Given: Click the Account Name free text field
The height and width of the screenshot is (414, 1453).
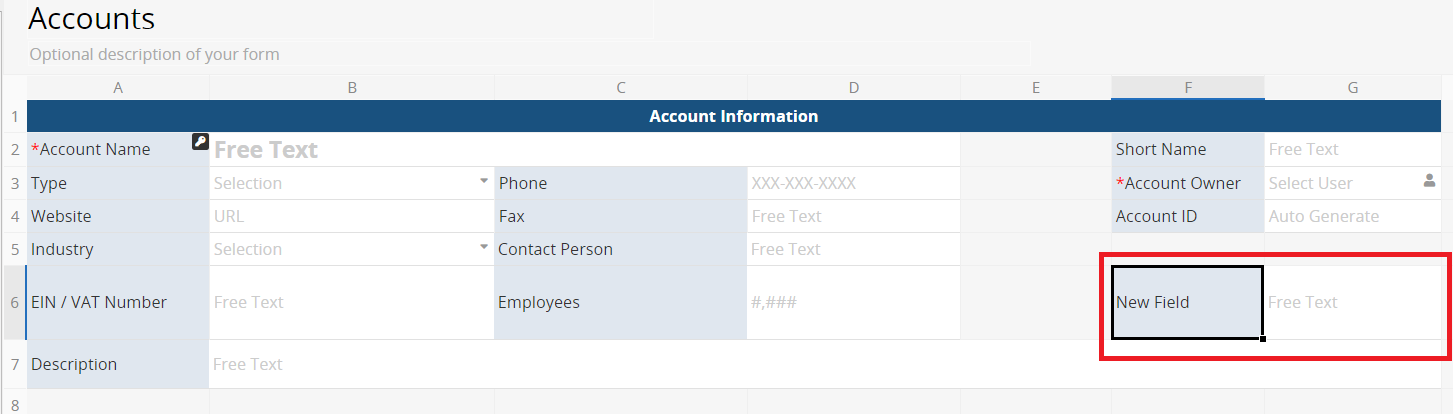Looking at the screenshot, I should [584, 150].
